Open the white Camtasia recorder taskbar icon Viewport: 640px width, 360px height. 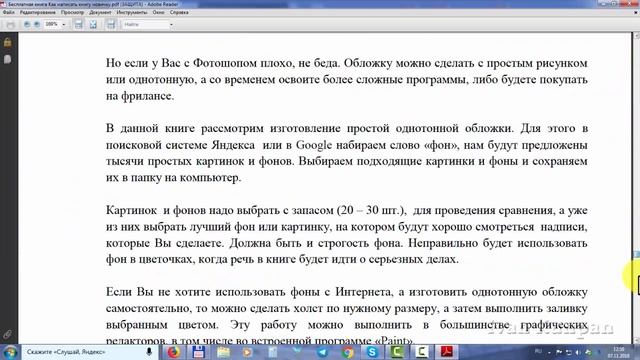[x=422, y=352]
